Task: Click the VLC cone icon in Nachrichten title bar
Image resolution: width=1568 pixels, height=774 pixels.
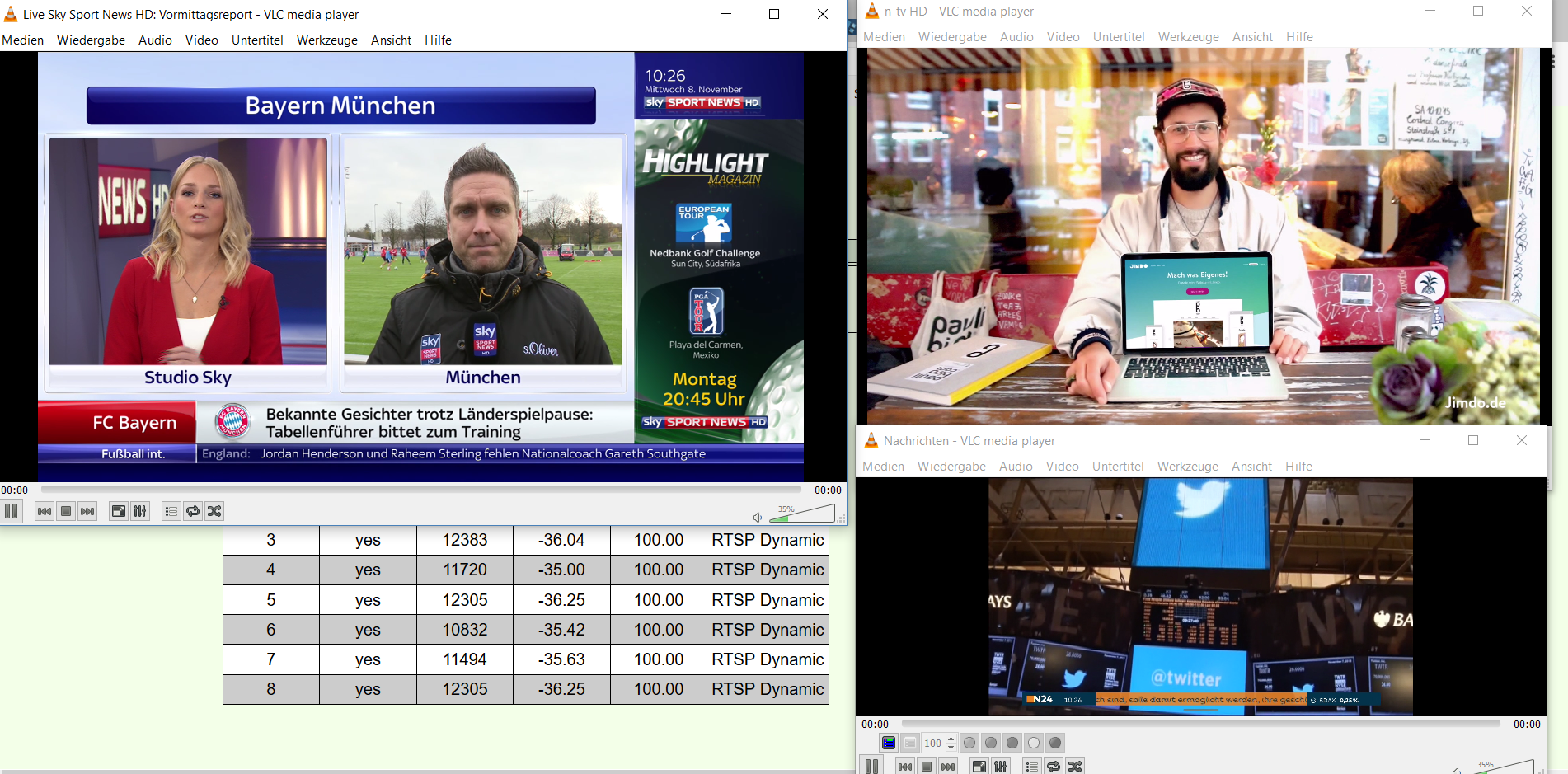Action: click(x=871, y=441)
